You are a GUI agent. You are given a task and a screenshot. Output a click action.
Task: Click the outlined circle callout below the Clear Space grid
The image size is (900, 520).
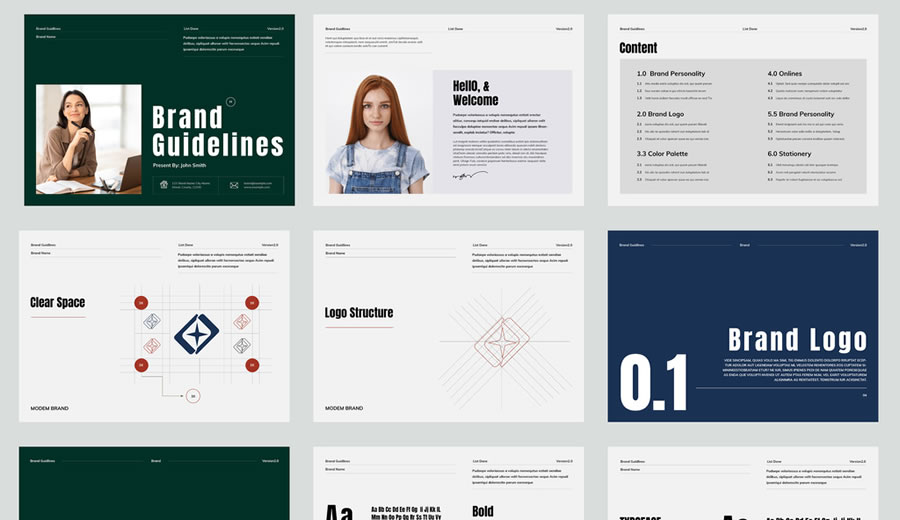[193, 396]
